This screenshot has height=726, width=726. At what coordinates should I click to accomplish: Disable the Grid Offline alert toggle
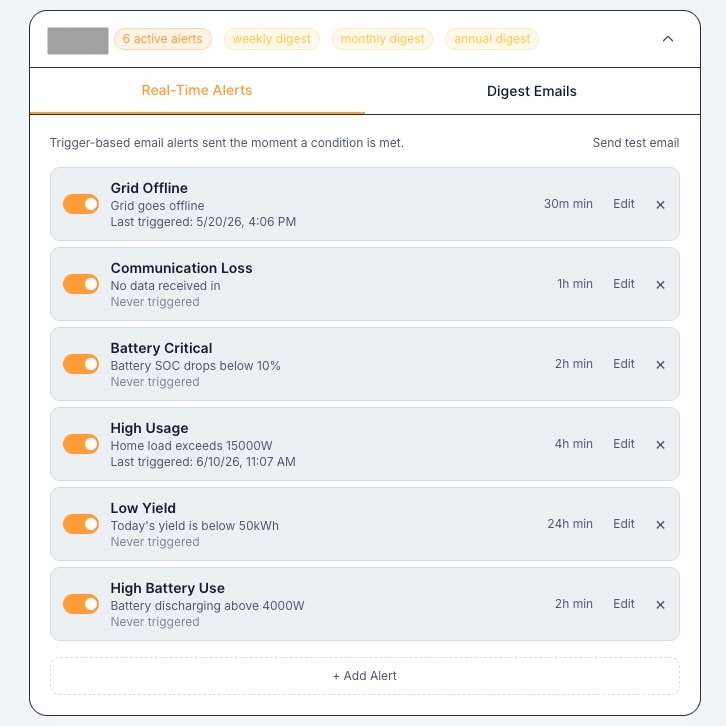[81, 204]
